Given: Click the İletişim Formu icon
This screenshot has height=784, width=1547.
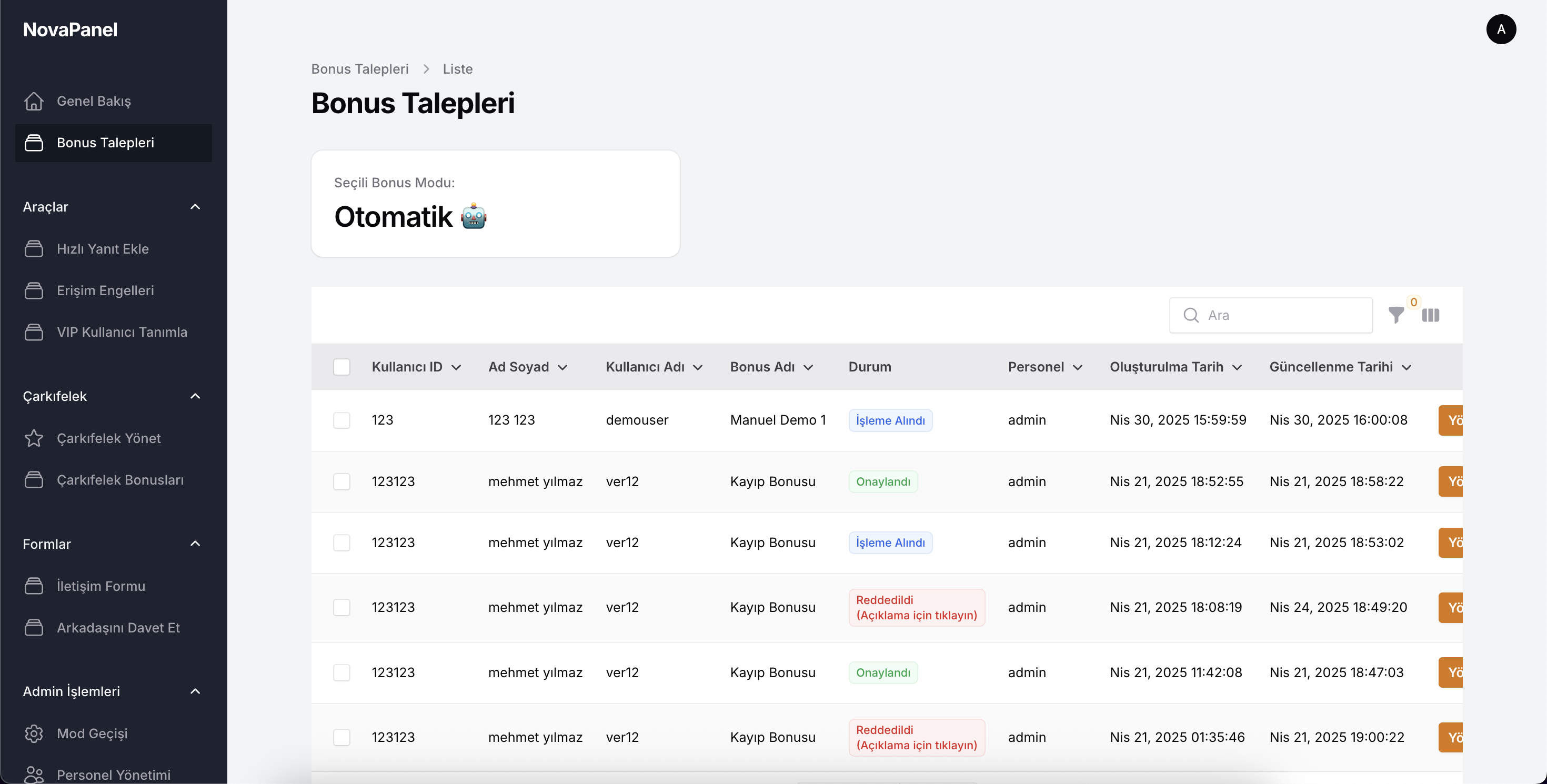Looking at the screenshot, I should pyautogui.click(x=34, y=586).
